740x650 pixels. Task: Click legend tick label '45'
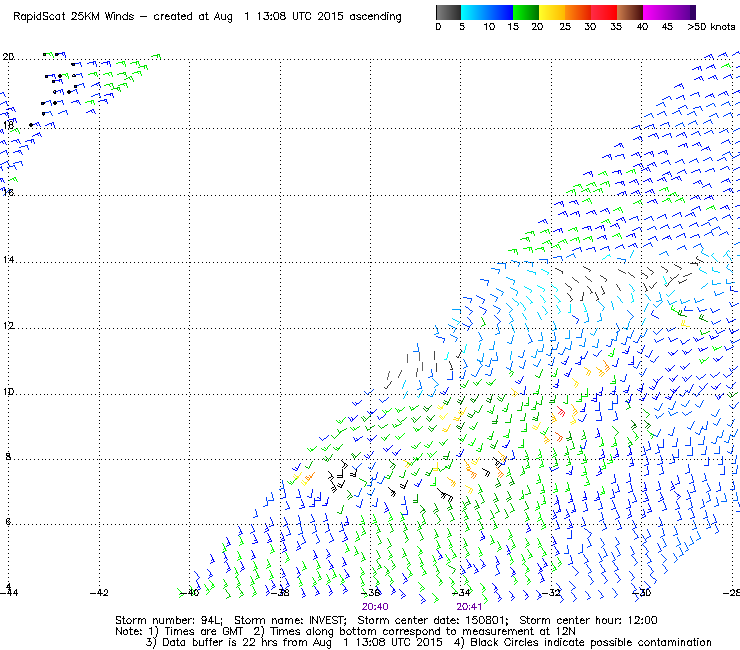click(x=667, y=27)
